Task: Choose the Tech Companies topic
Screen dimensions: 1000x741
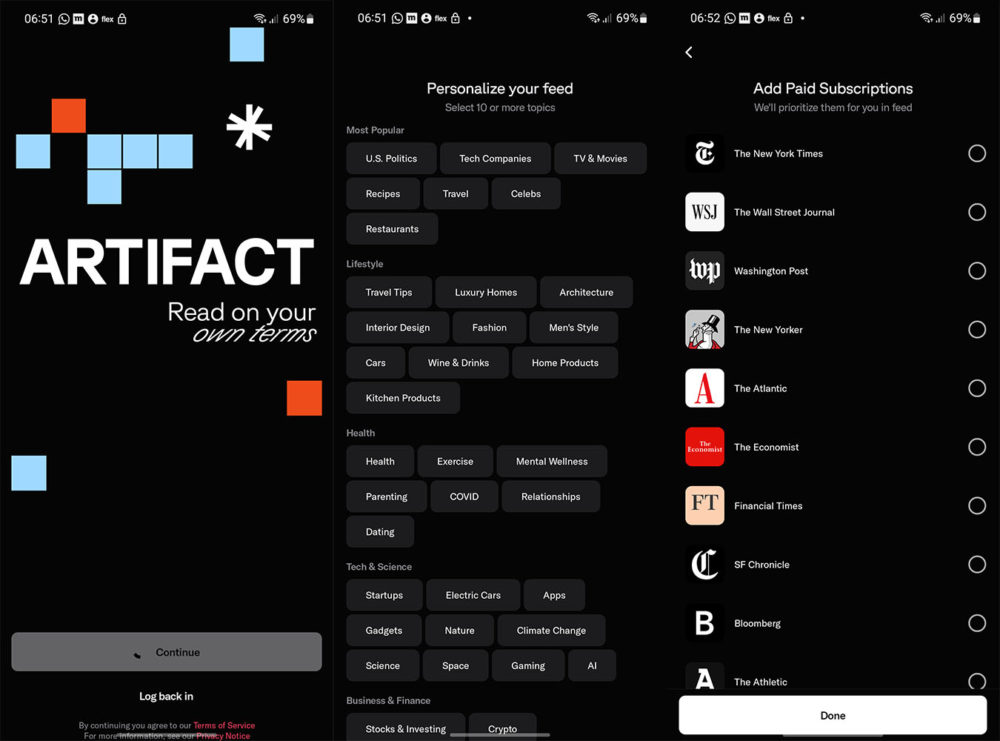Action: (495, 159)
